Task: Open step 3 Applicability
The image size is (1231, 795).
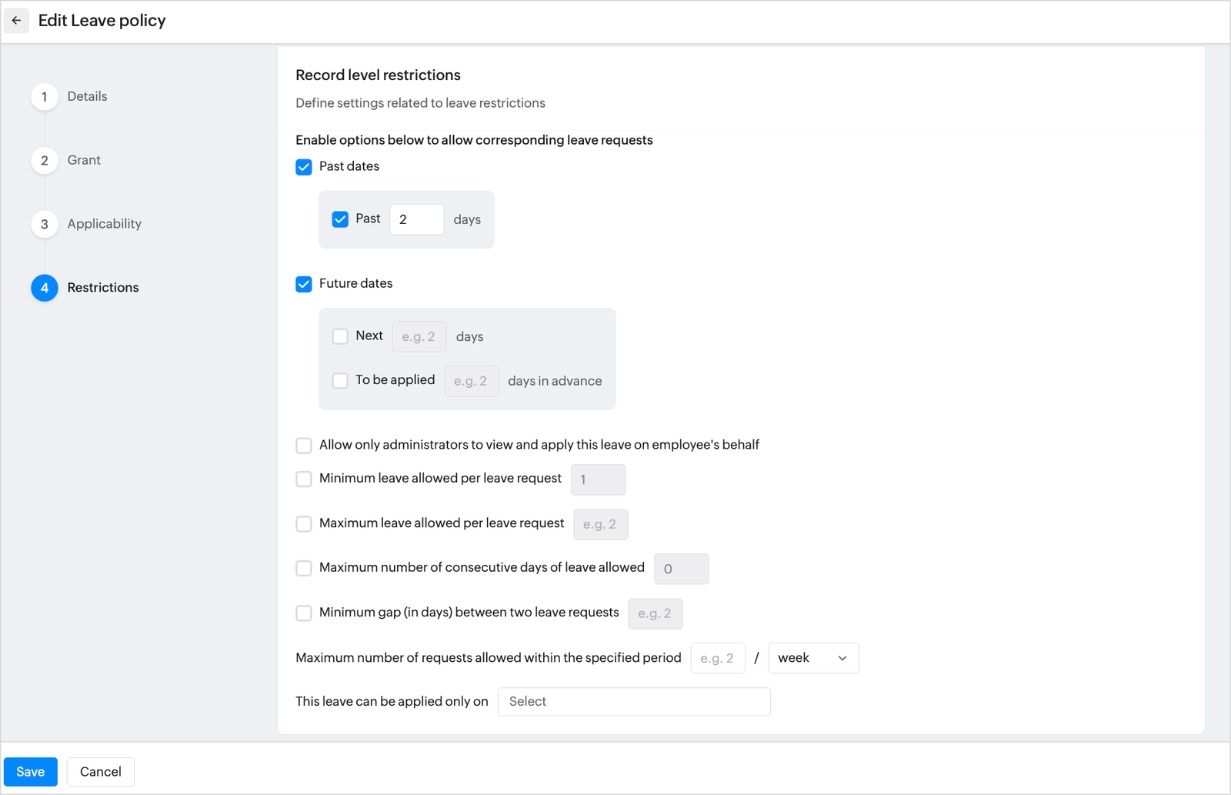Action: pos(103,224)
